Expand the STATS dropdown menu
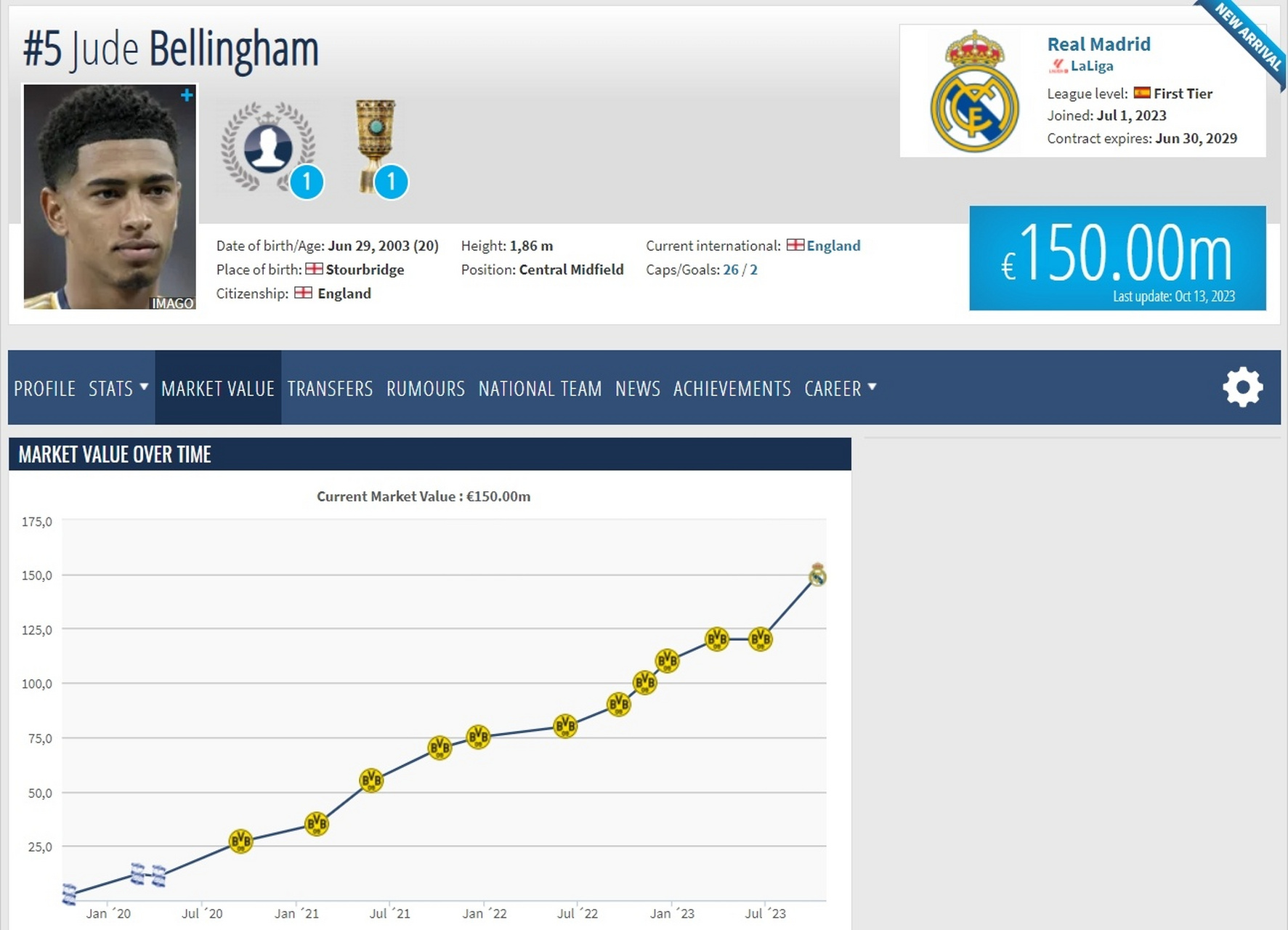1288x930 pixels. pos(118,389)
